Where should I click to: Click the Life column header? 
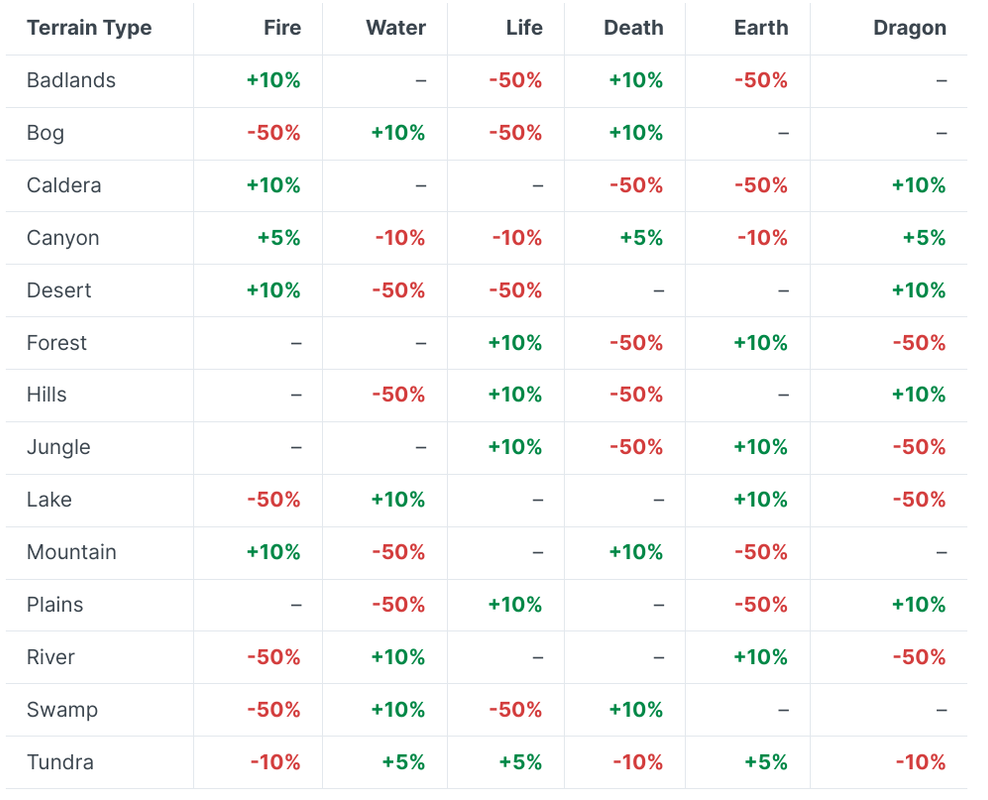(524, 28)
